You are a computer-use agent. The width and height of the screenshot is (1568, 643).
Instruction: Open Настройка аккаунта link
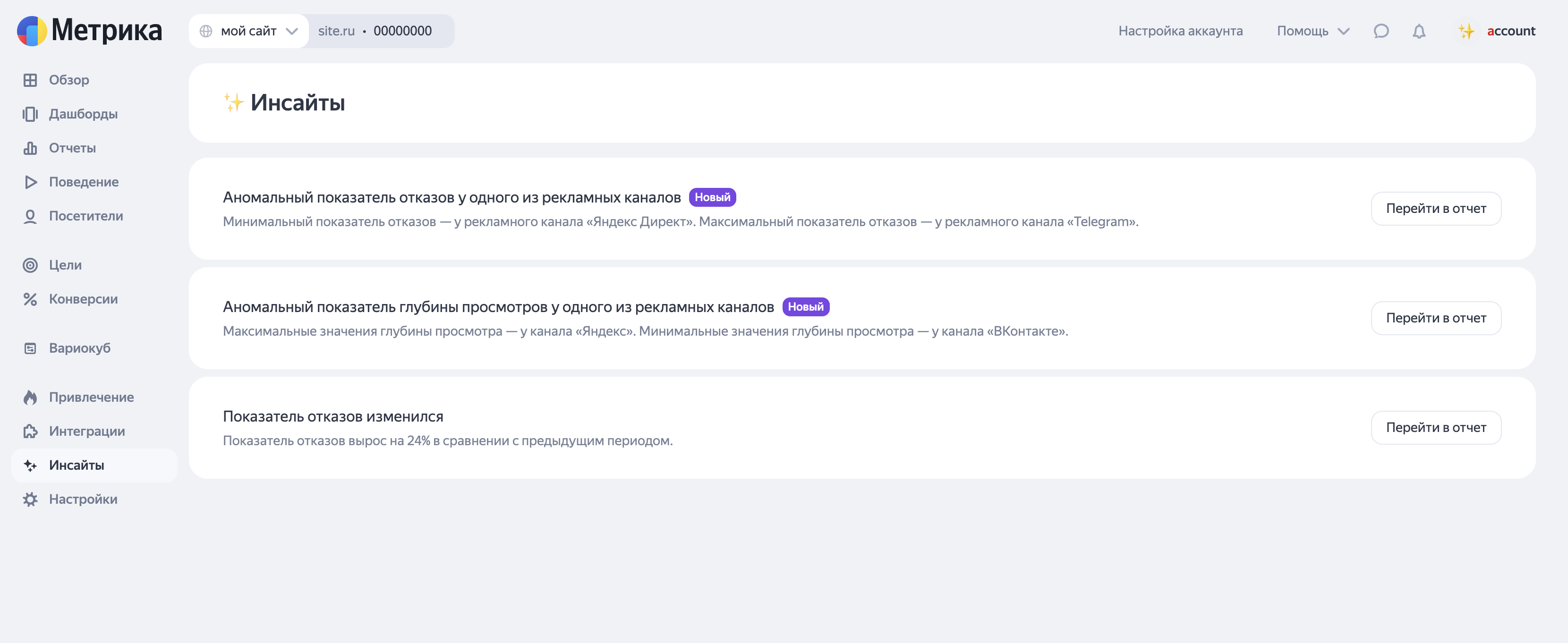tap(1180, 31)
